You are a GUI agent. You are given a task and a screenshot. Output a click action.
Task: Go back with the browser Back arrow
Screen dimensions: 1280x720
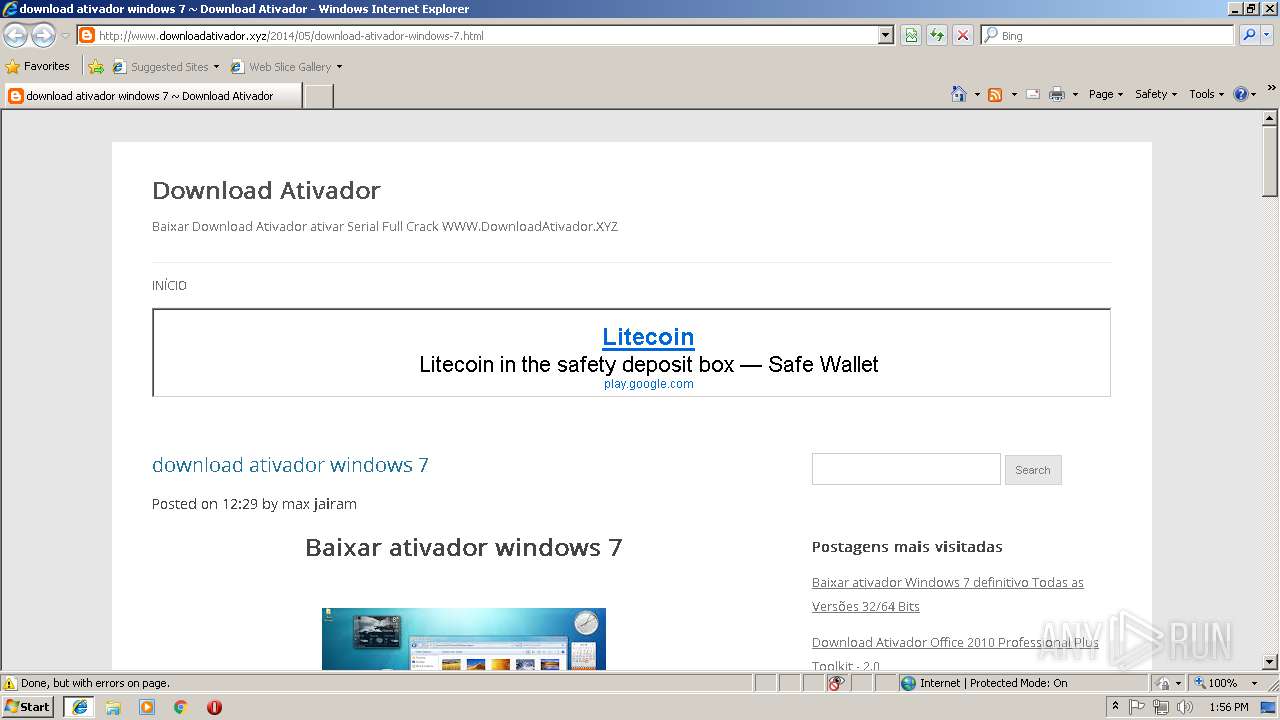pyautogui.click(x=15, y=36)
